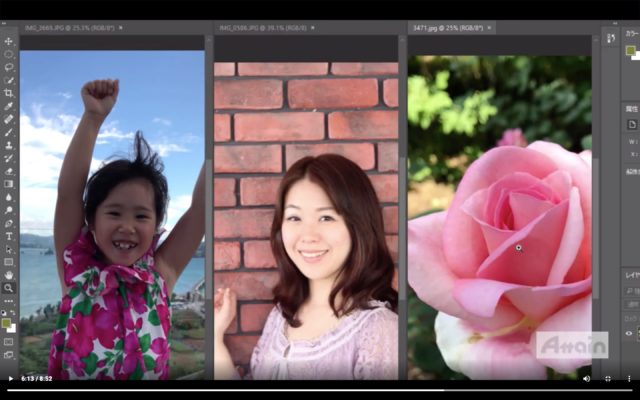The image size is (640, 400).
Task: Open the collapsed History panel icon
Action: tap(611, 38)
